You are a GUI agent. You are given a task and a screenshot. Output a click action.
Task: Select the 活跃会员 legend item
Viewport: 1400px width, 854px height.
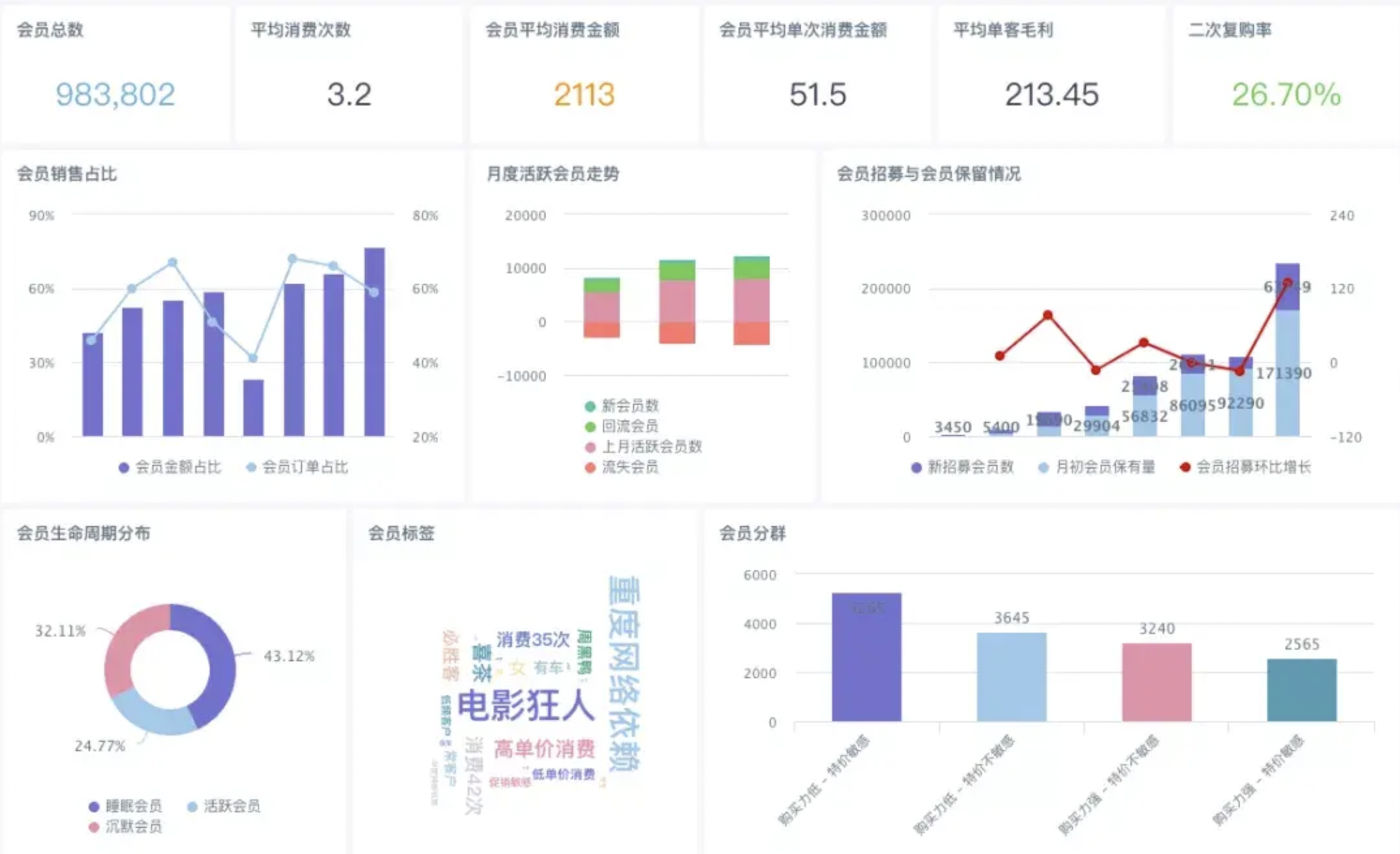tap(223, 806)
